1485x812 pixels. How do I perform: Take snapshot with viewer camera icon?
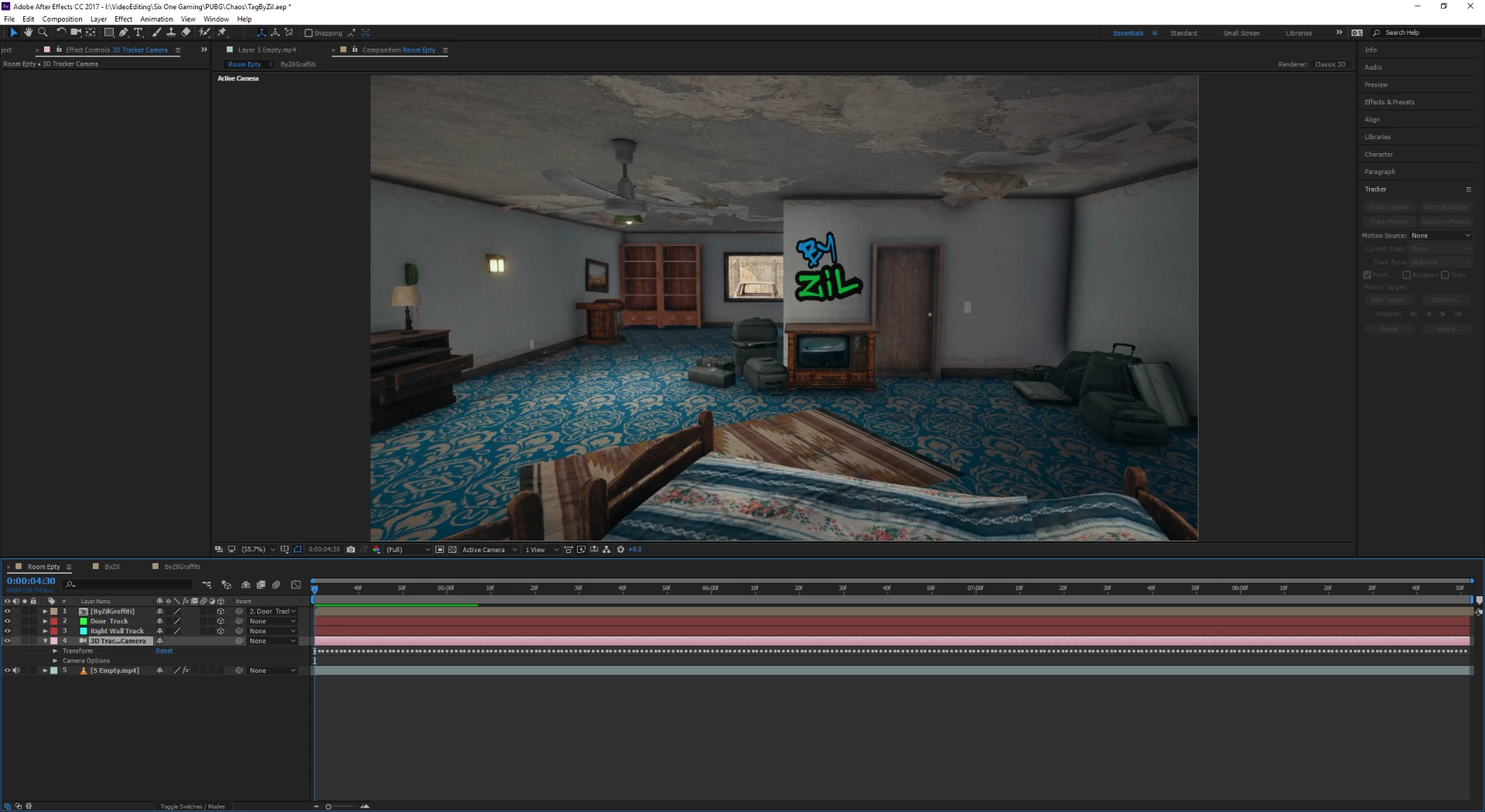351,550
